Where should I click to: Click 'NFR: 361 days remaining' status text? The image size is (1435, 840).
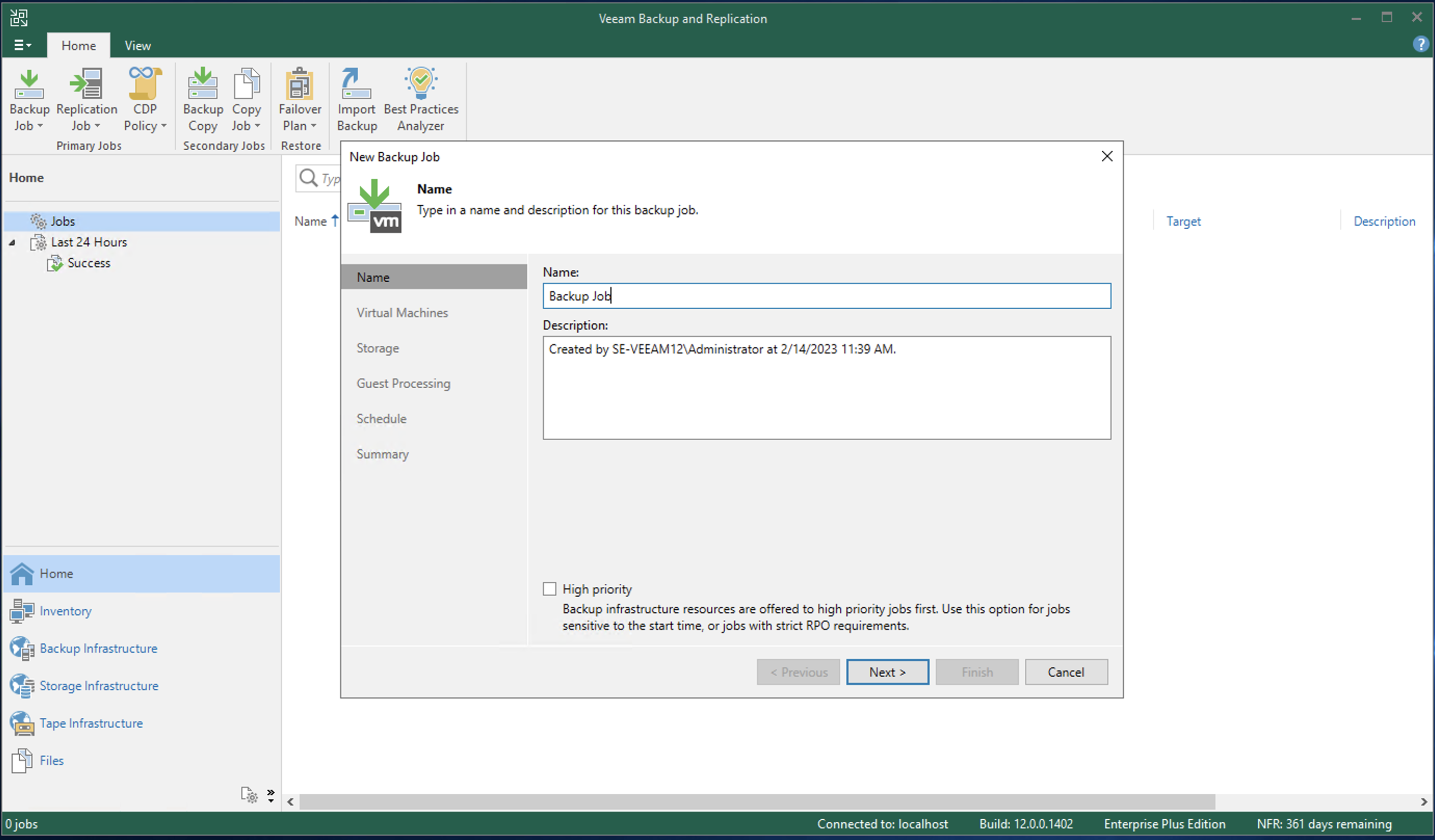point(1324,824)
